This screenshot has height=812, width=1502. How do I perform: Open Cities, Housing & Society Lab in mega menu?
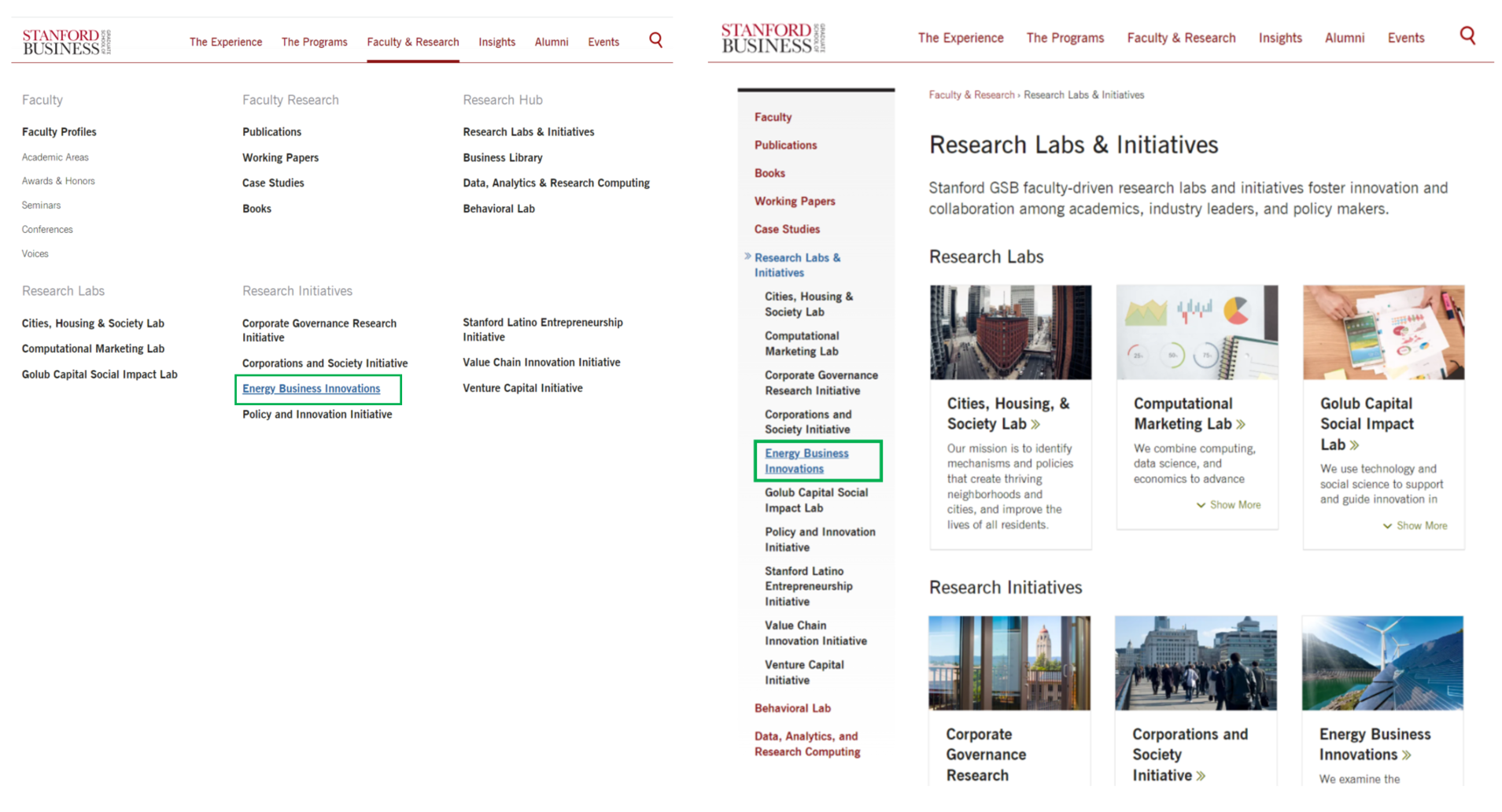pyautogui.click(x=93, y=323)
